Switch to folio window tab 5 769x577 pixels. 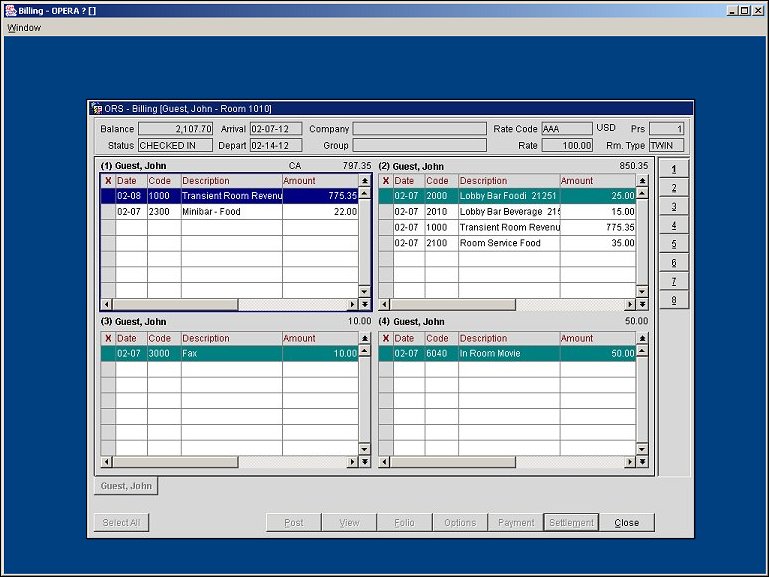tap(674, 244)
